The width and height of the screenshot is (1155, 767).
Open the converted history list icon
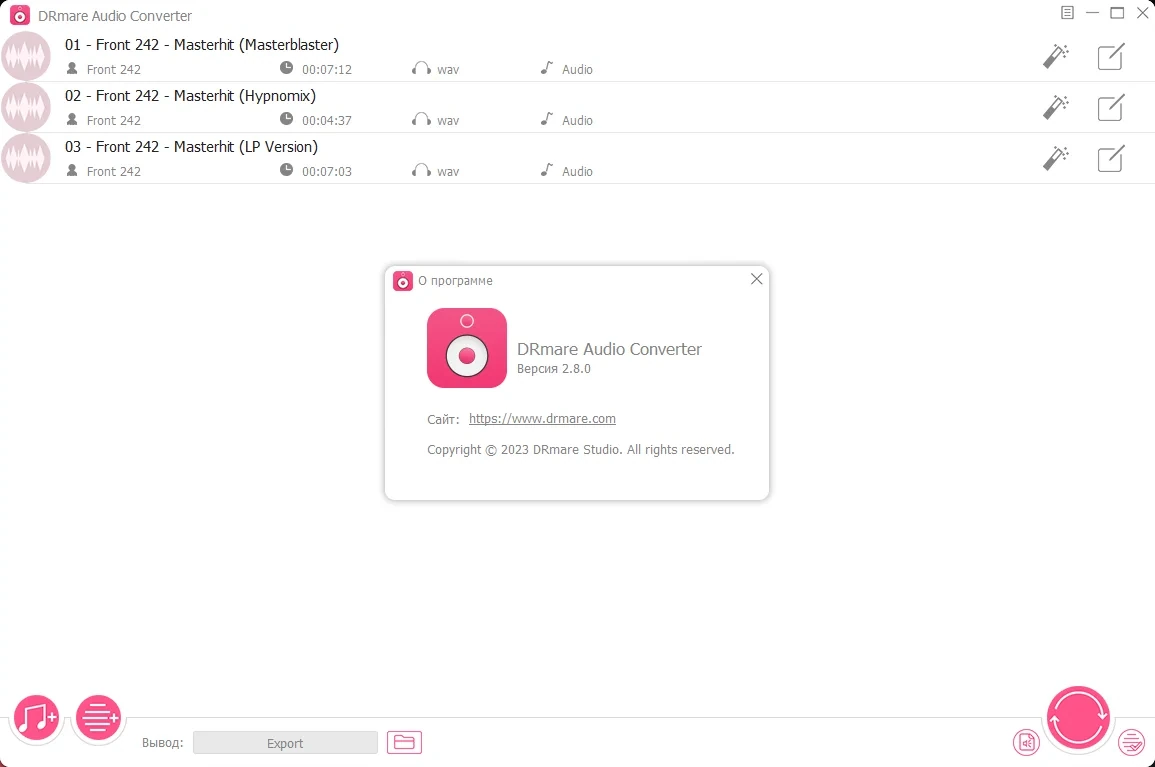[x=1131, y=742]
